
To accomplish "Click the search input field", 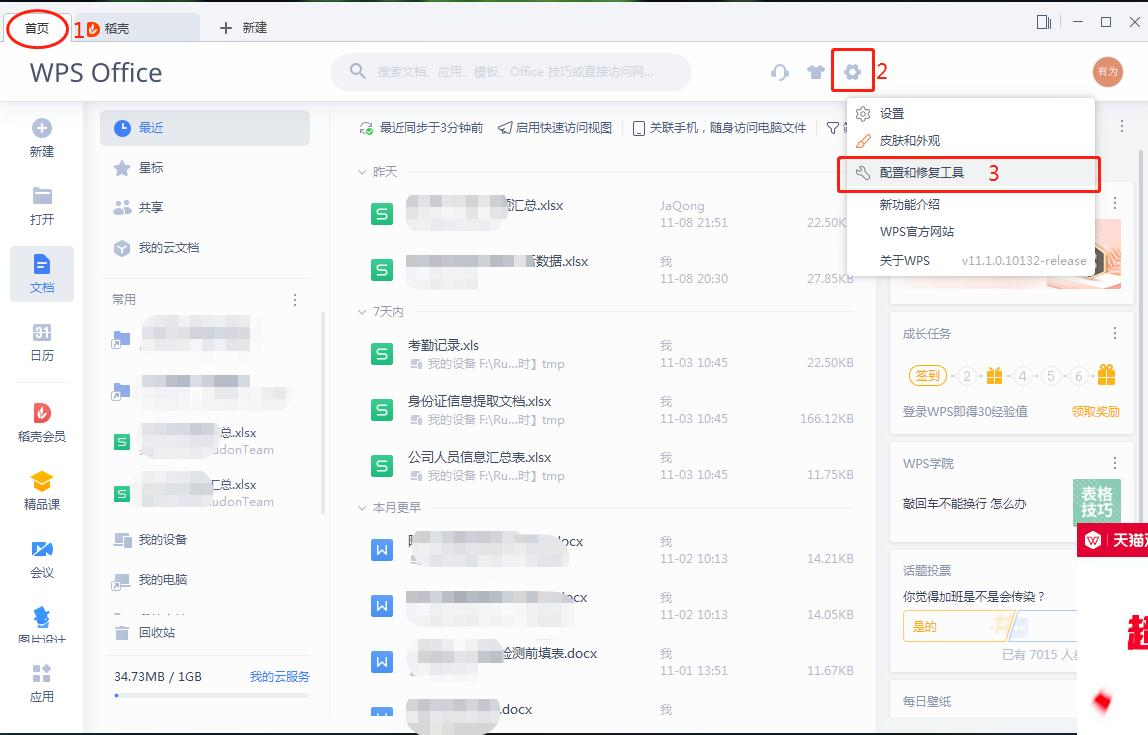I will [511, 72].
